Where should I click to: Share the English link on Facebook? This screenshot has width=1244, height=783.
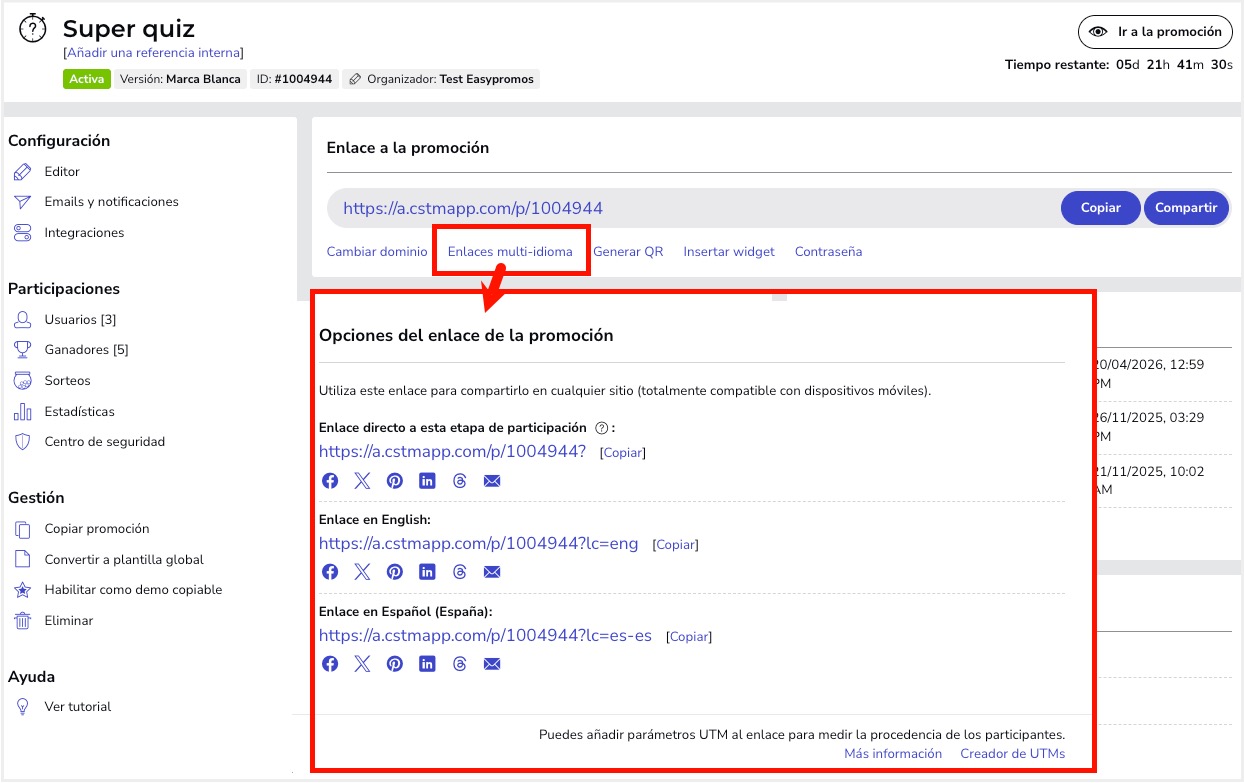[x=330, y=572]
